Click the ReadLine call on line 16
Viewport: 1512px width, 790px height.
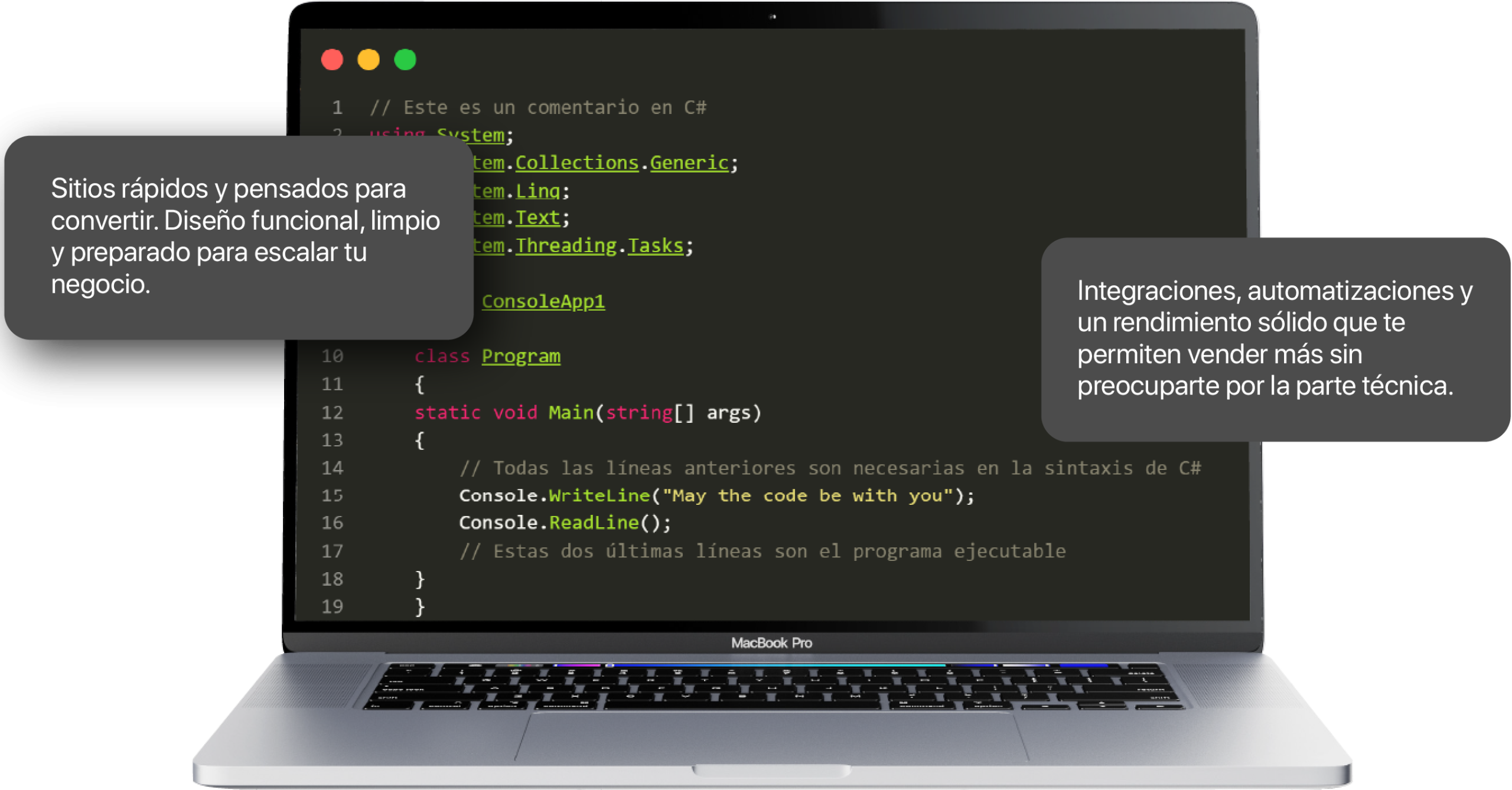pyautogui.click(x=595, y=522)
